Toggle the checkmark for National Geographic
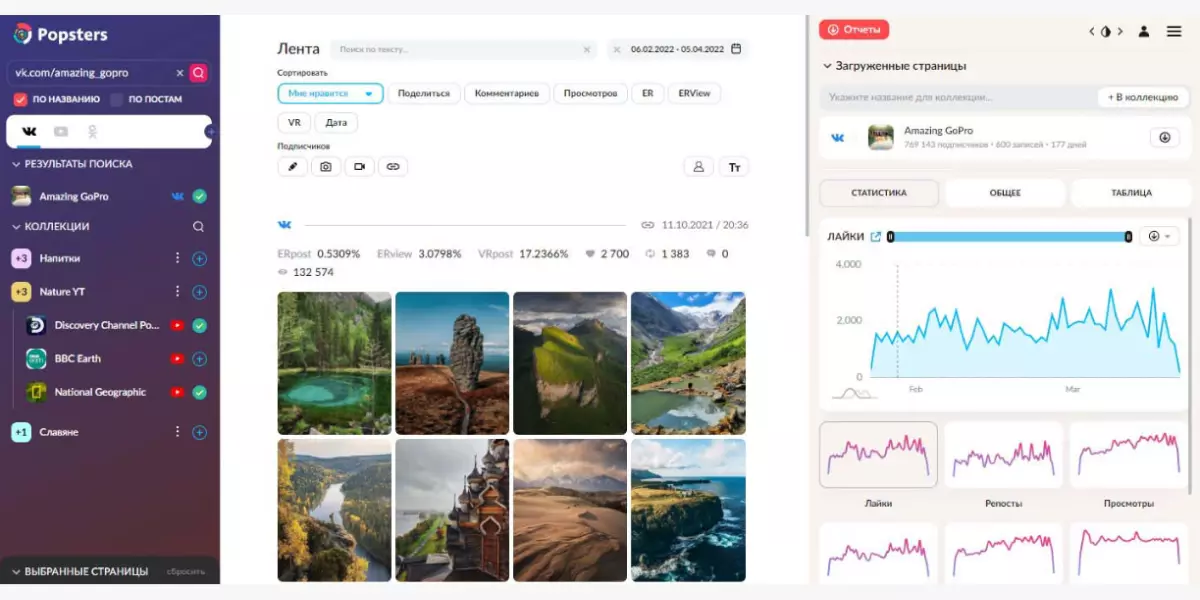This screenshot has height=600, width=1200. 199,392
